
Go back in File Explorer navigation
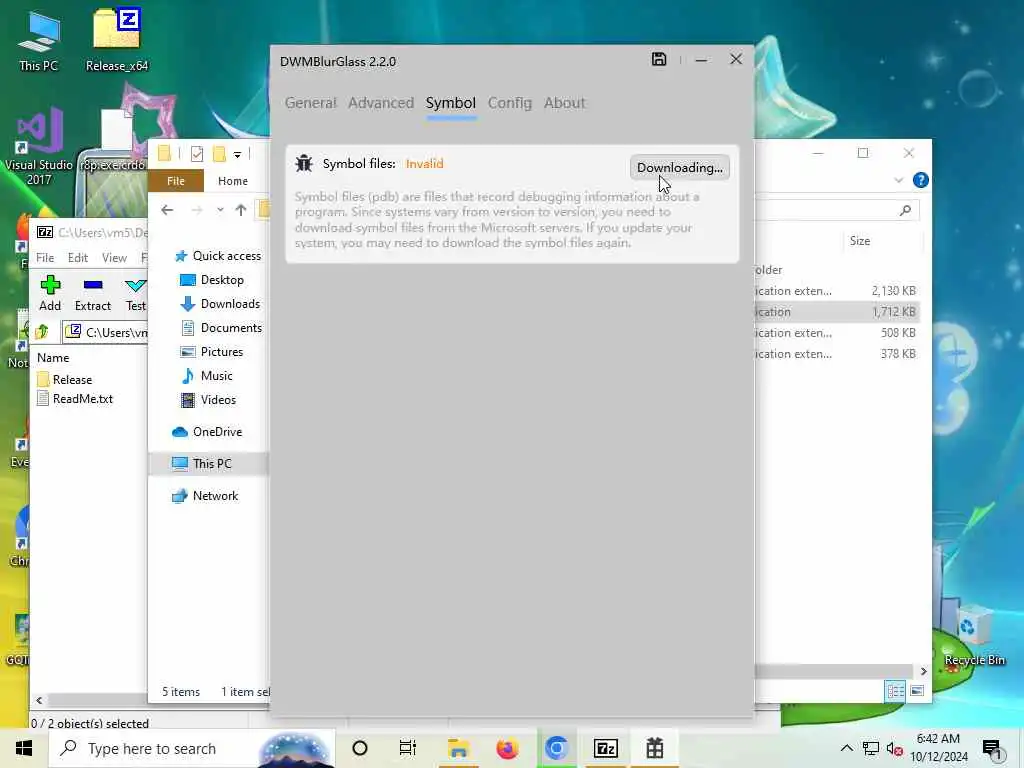(x=167, y=210)
